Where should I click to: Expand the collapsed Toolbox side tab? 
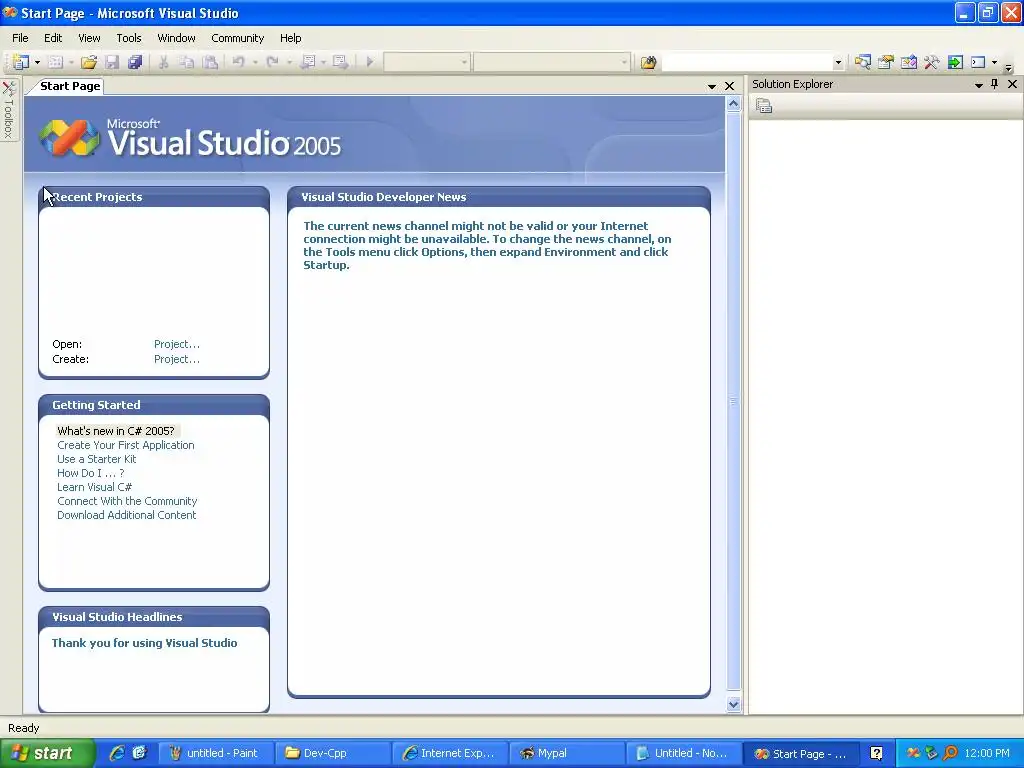pos(9,110)
